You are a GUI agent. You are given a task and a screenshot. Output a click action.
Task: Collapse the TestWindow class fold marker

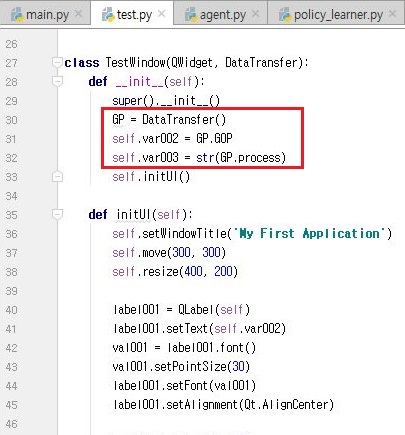(x=57, y=62)
